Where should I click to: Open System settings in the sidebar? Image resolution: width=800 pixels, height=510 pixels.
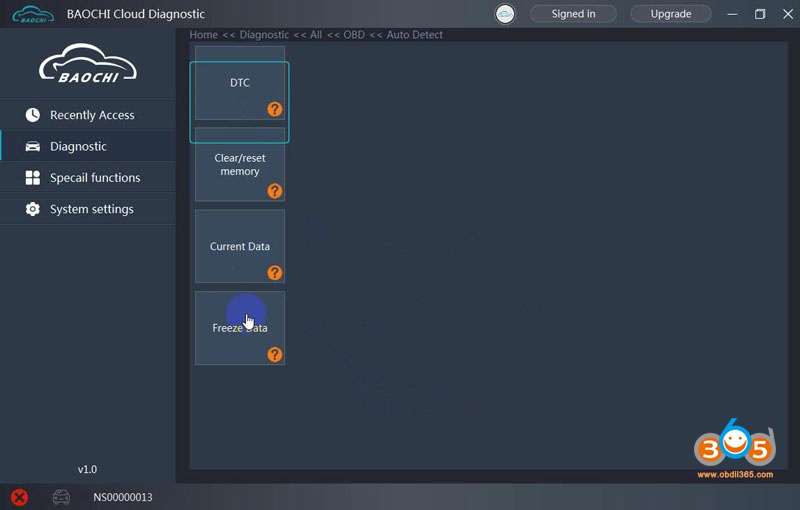88,209
